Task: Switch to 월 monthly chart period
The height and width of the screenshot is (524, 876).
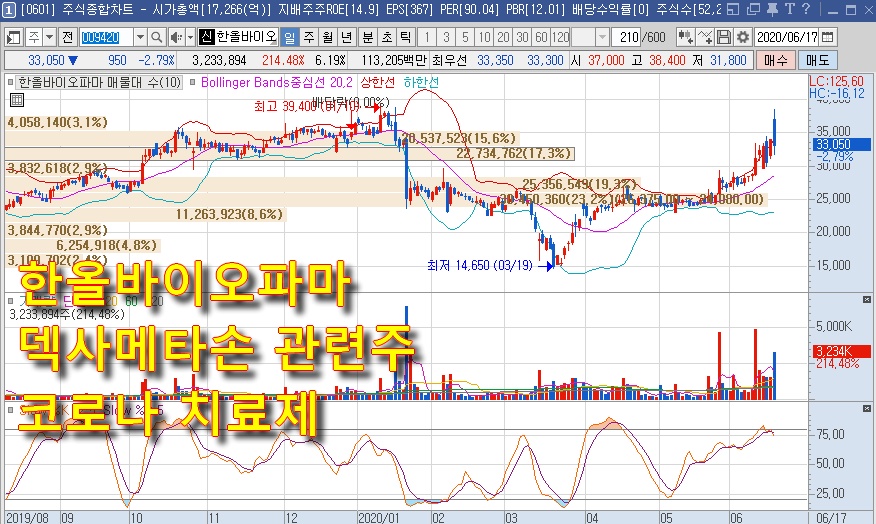Action: [x=328, y=37]
